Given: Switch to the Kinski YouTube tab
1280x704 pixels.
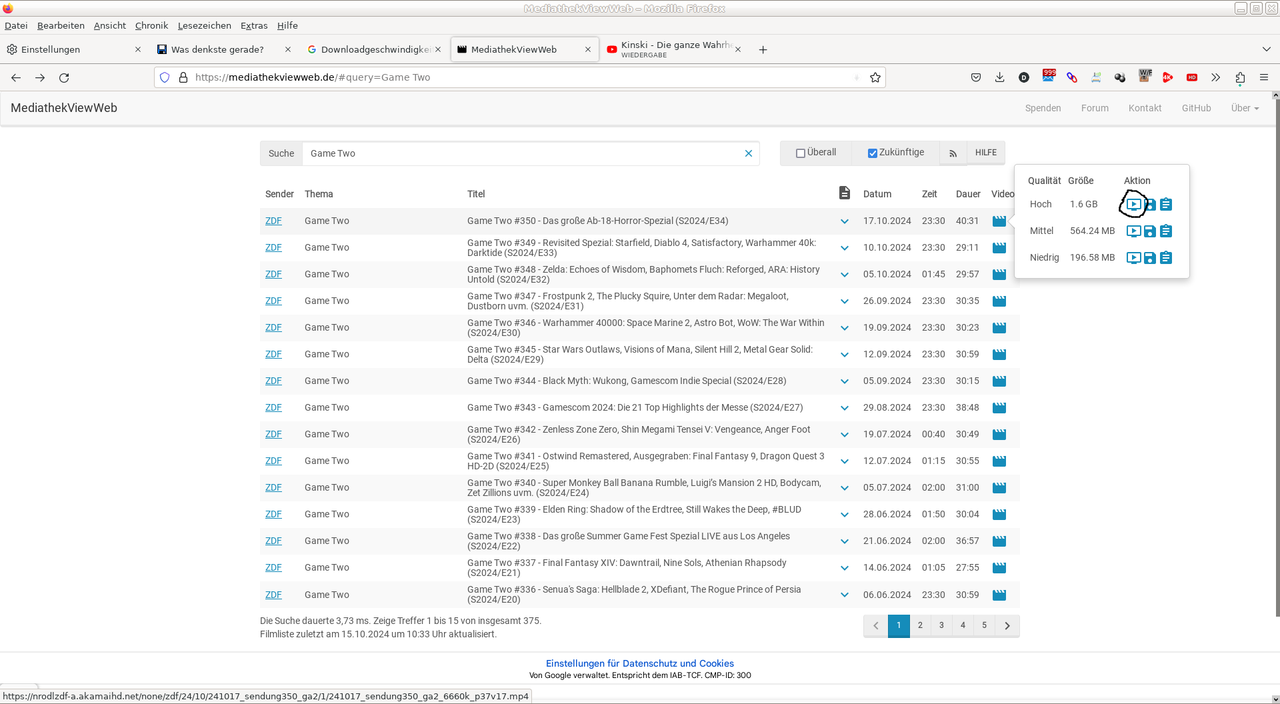Looking at the screenshot, I should point(675,49).
